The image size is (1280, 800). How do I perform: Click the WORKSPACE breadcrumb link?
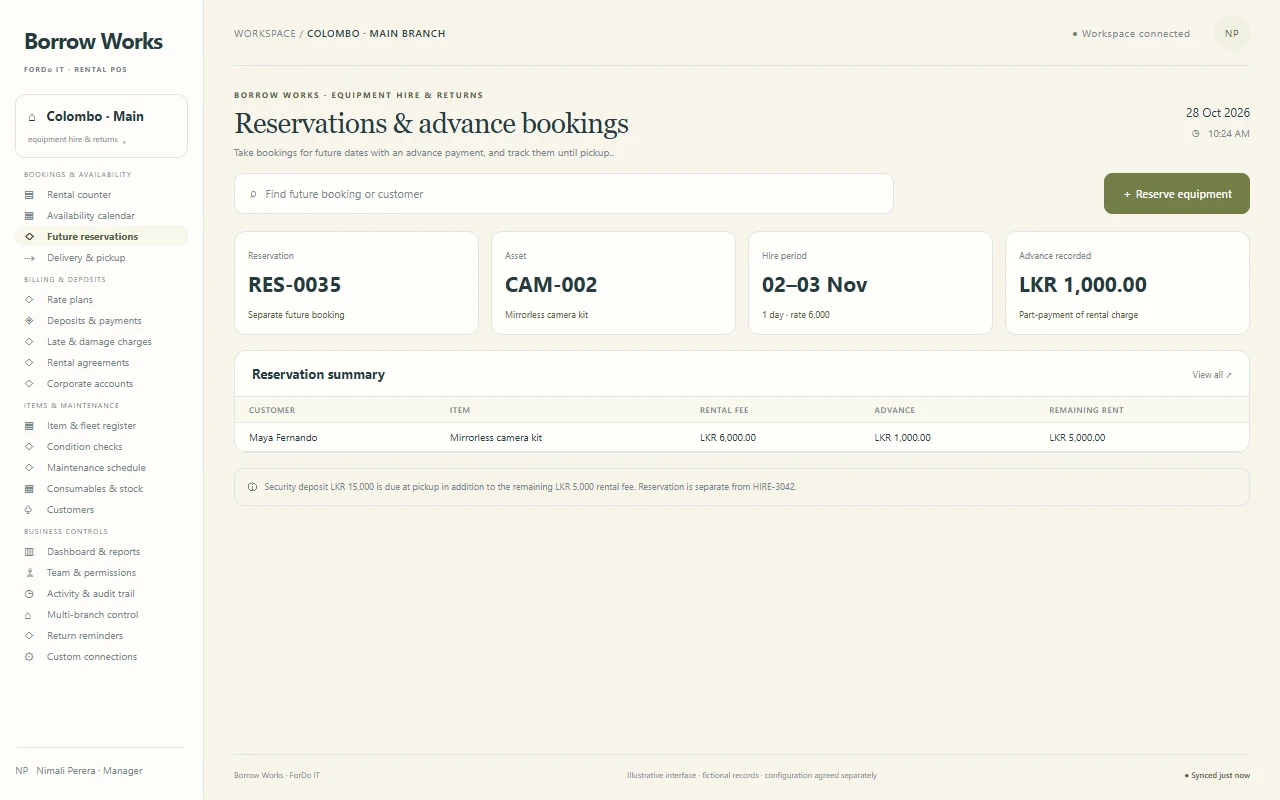(x=265, y=34)
